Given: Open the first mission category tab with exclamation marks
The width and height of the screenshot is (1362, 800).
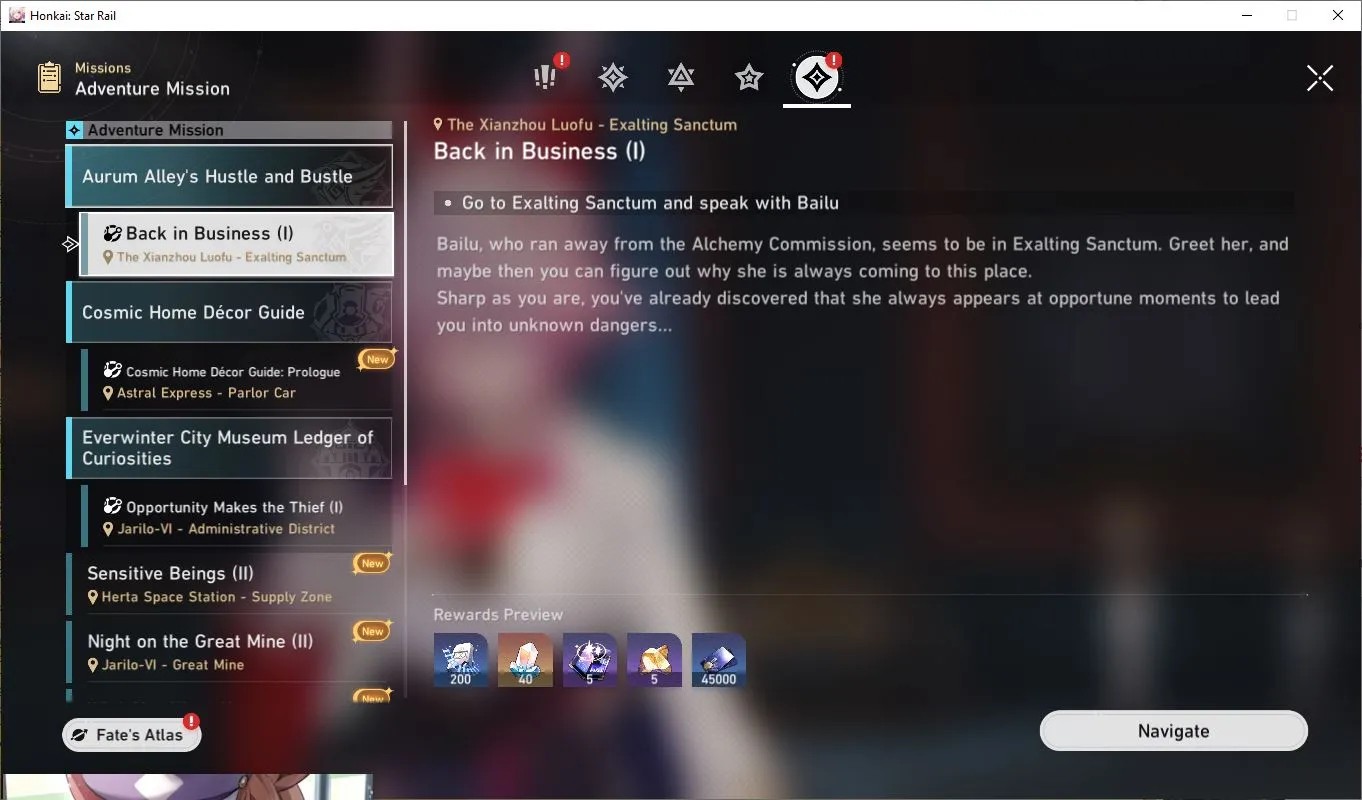Looking at the screenshot, I should (546, 77).
